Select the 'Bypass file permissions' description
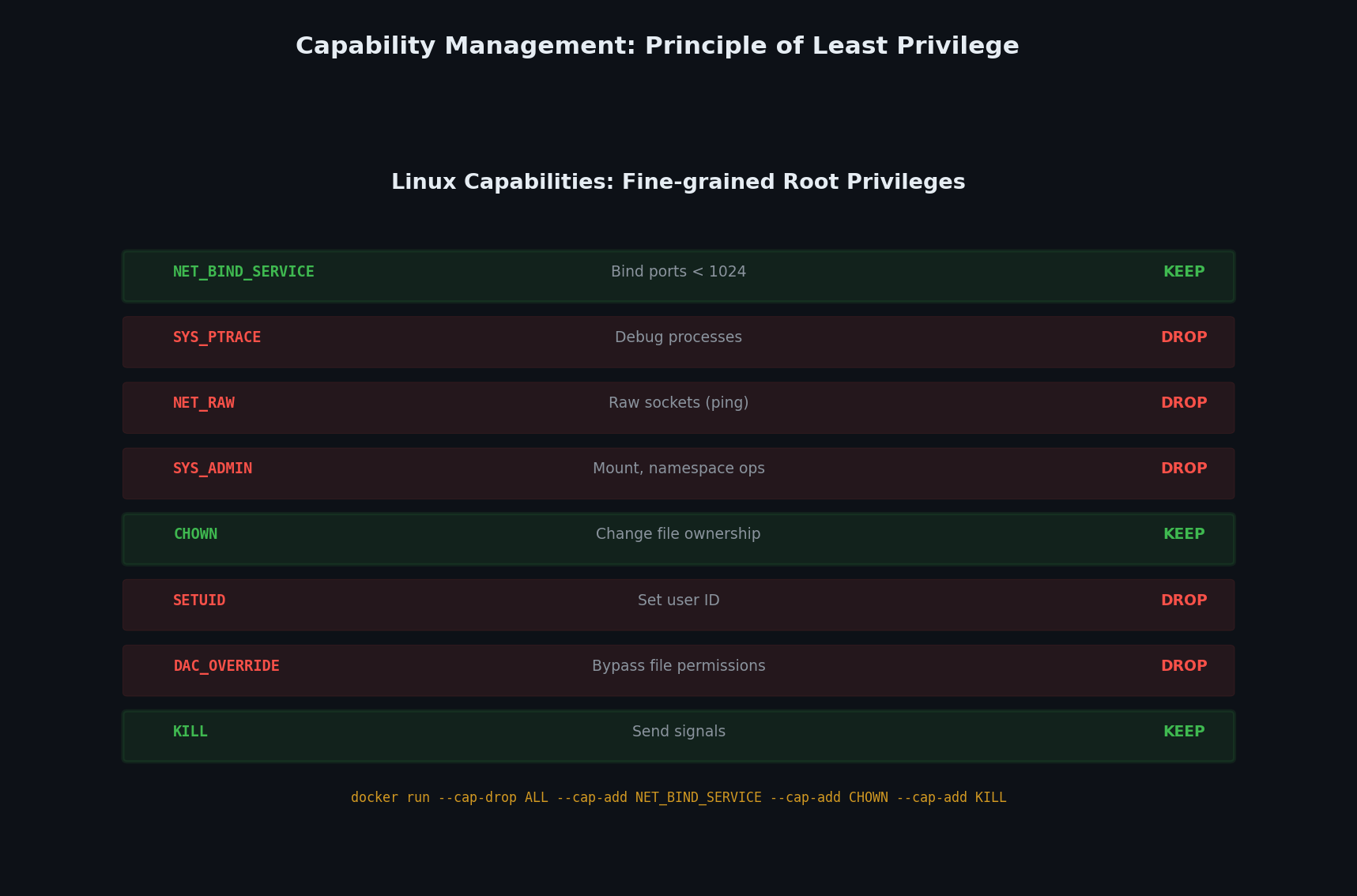1357x896 pixels. (678, 666)
